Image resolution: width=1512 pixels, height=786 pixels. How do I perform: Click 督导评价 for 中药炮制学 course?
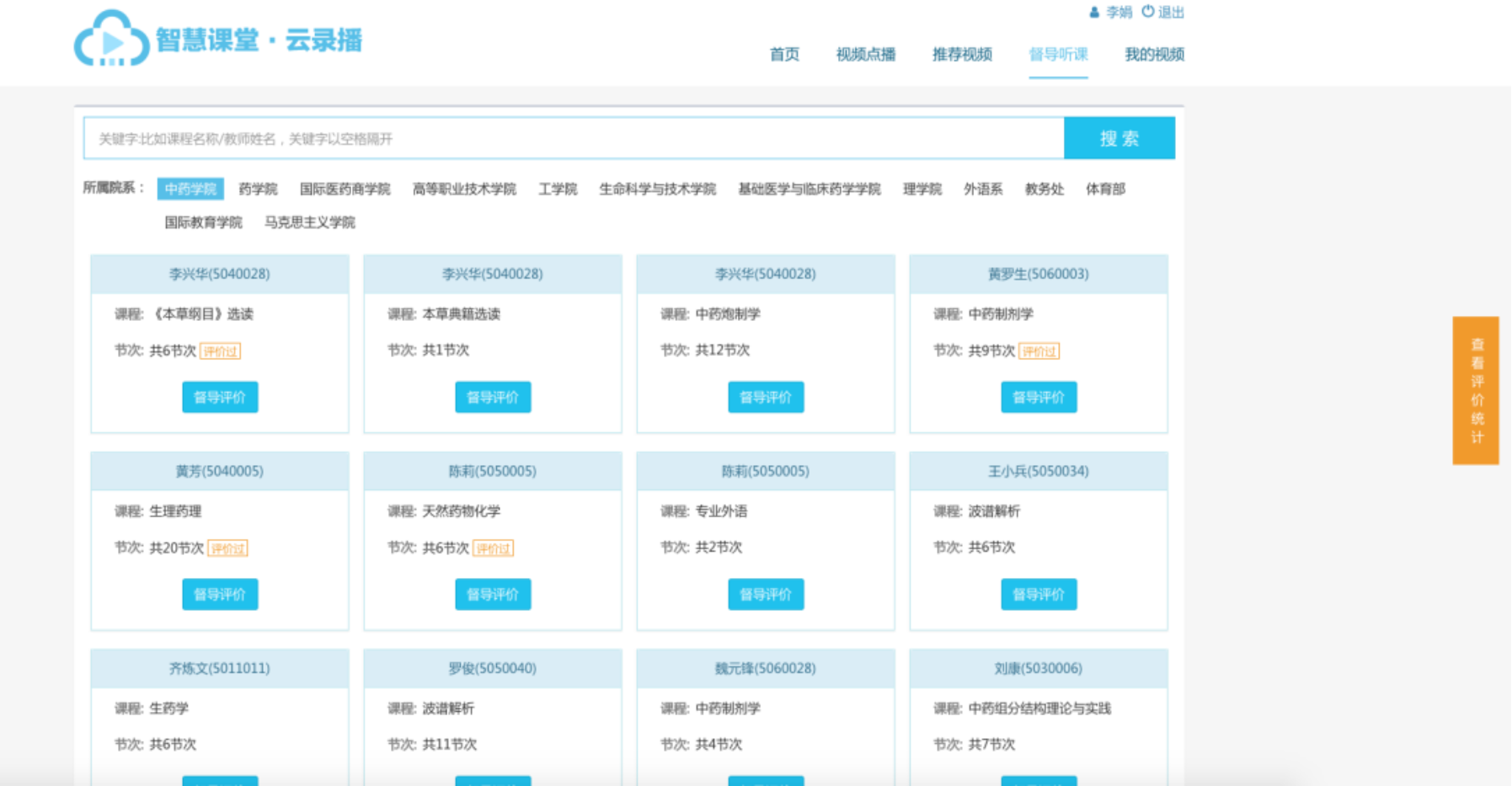click(766, 398)
